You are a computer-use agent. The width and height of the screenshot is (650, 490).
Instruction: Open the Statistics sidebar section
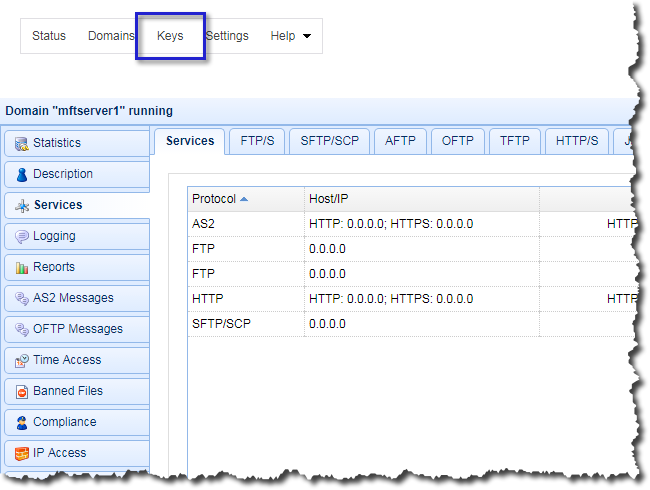point(77,143)
